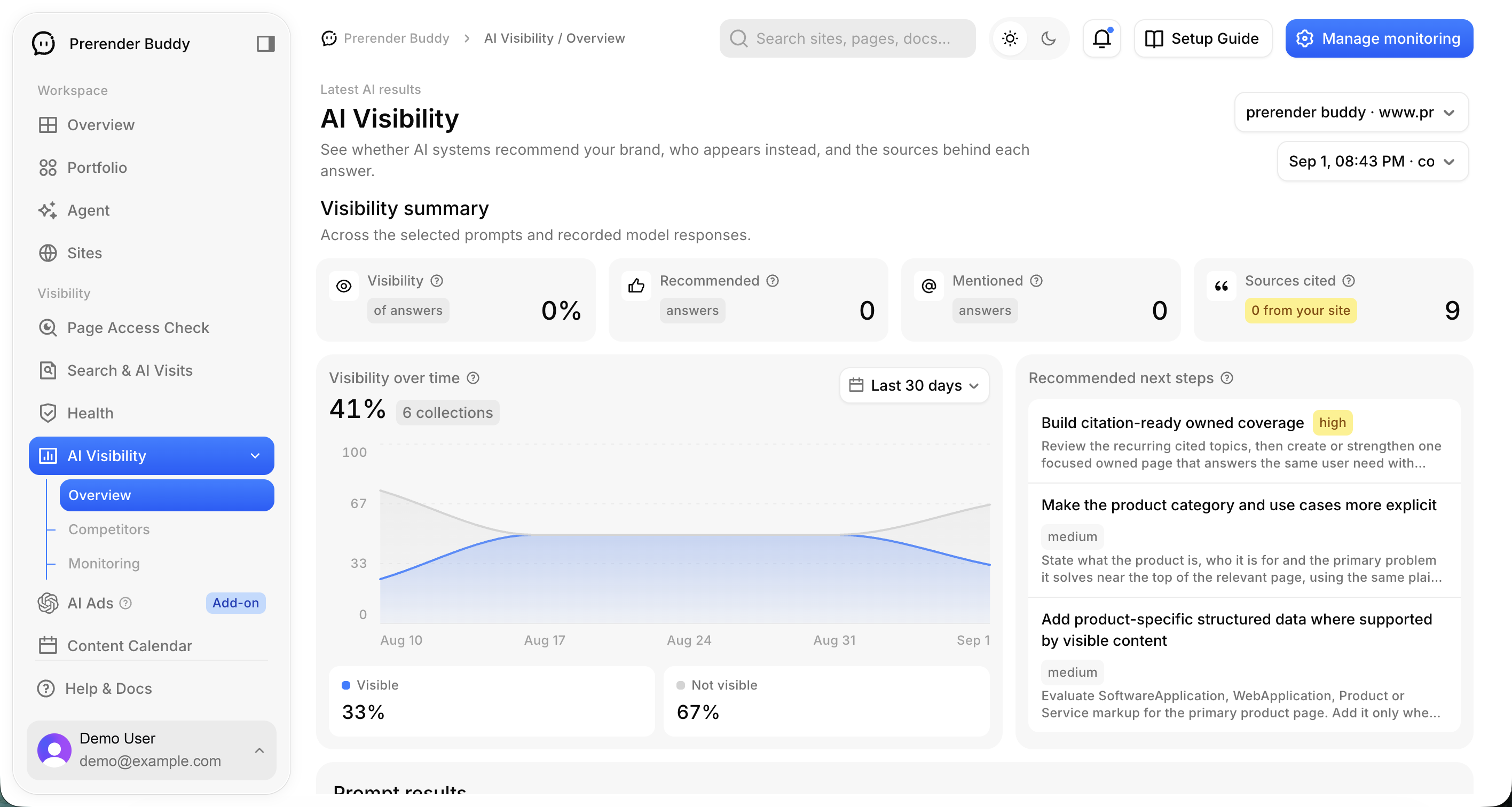Click the Visibility over time info icon
The height and width of the screenshot is (807, 1512).
[x=473, y=378]
